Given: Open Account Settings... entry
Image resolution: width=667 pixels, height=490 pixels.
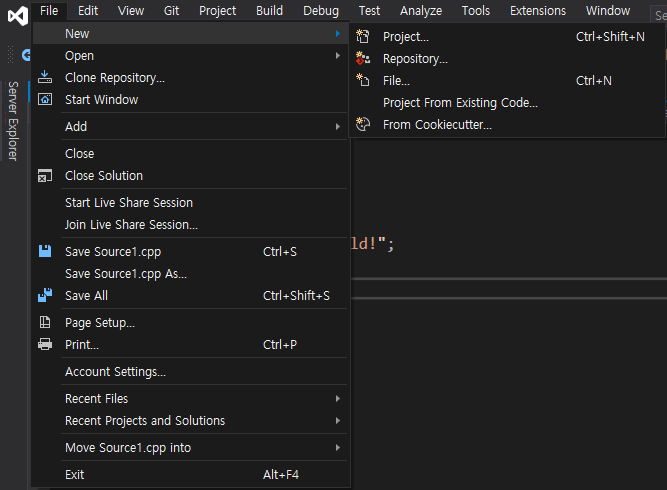Looking at the screenshot, I should pos(191,371).
